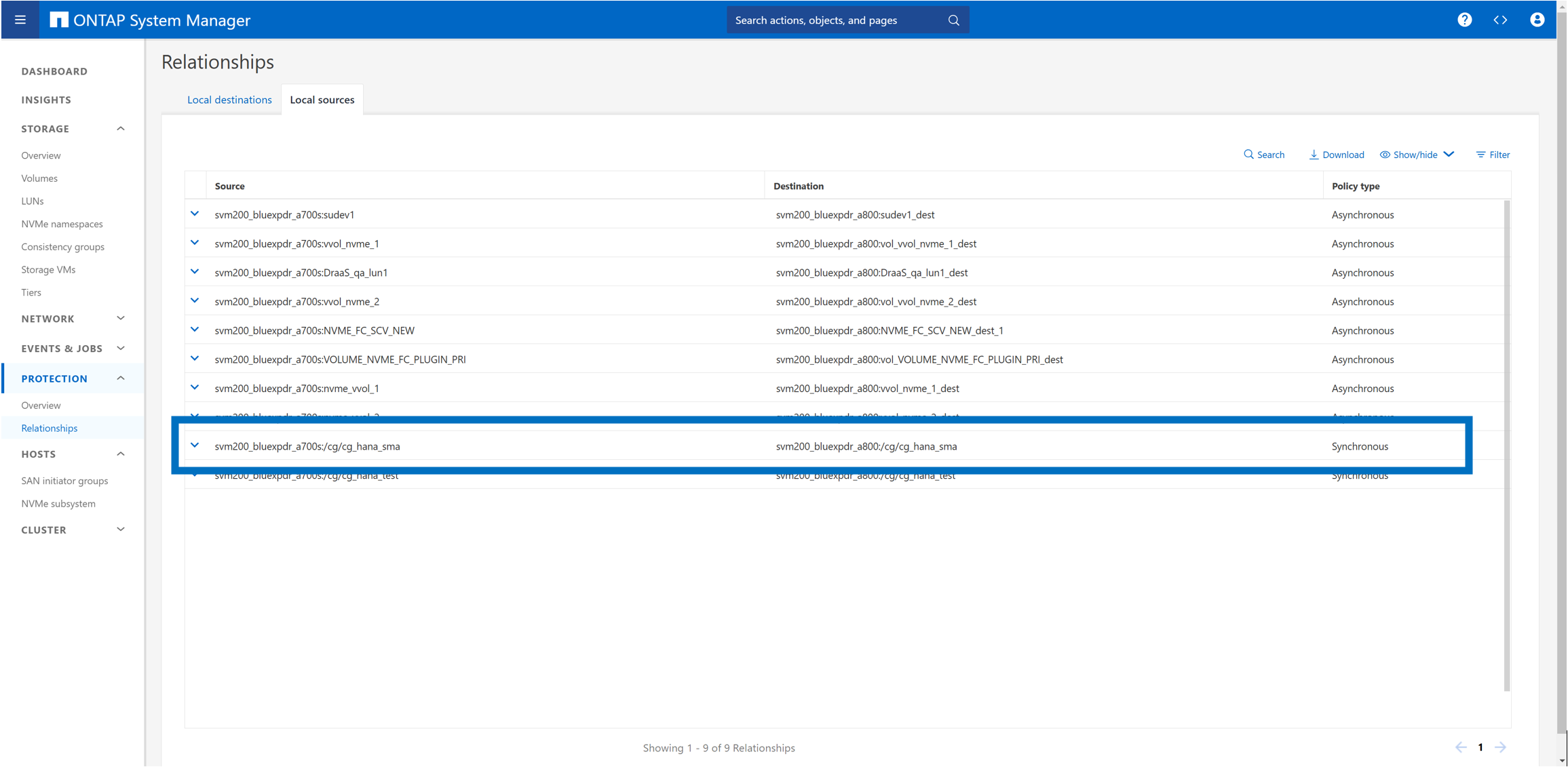Click the help question mark icon
Image resolution: width=1568 pixels, height=767 pixels.
1464,20
